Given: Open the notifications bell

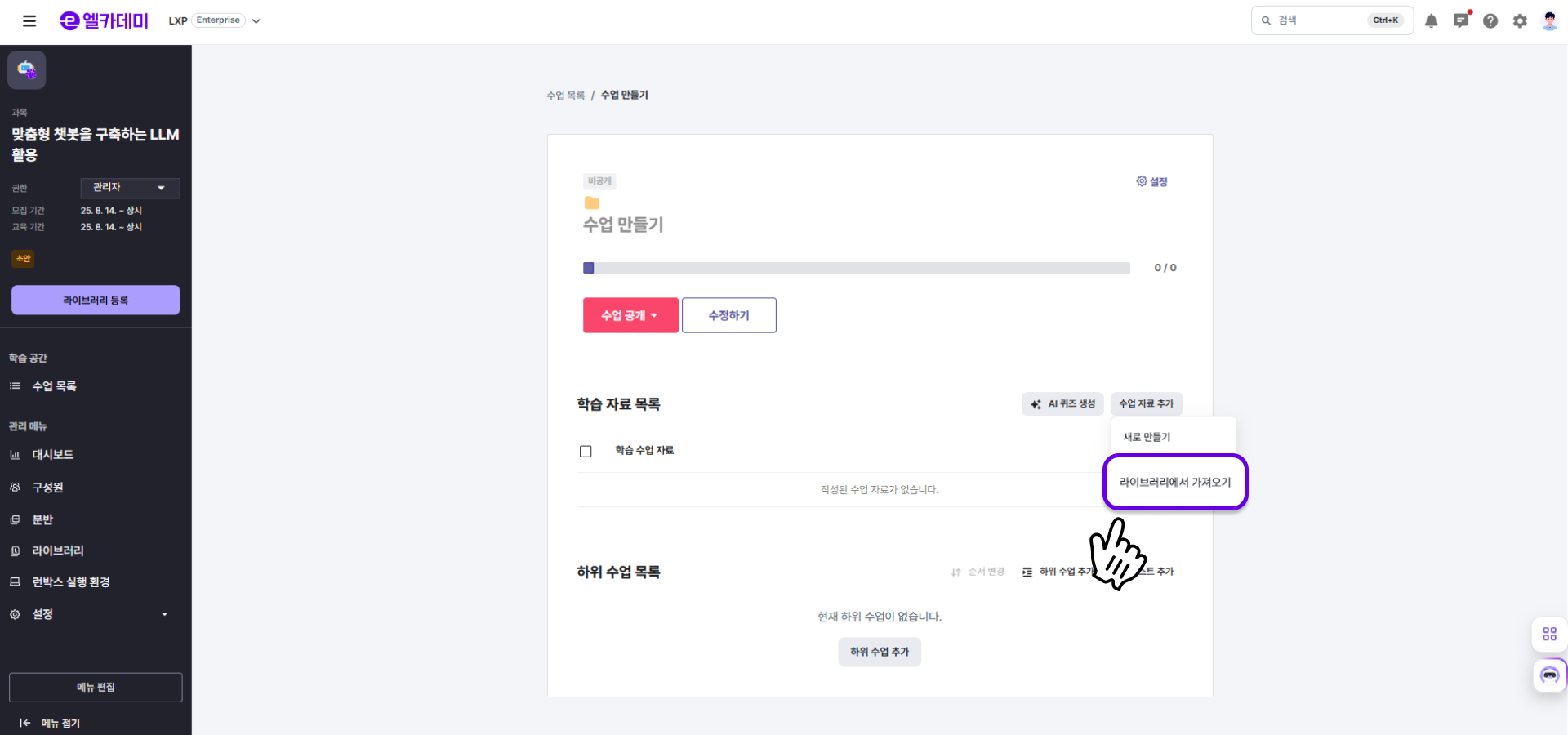Looking at the screenshot, I should click(1431, 21).
